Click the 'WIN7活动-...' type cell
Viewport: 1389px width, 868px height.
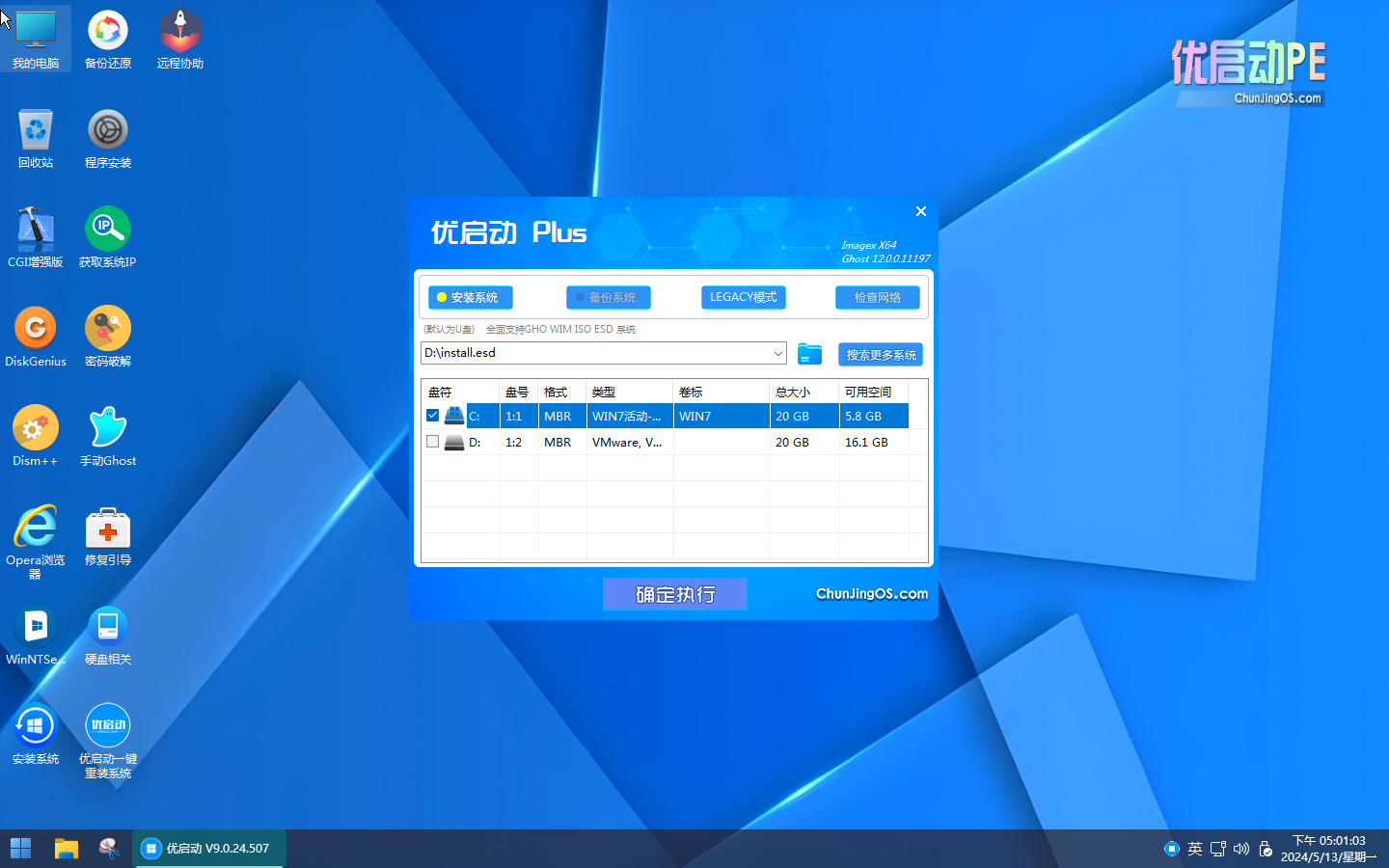point(630,416)
